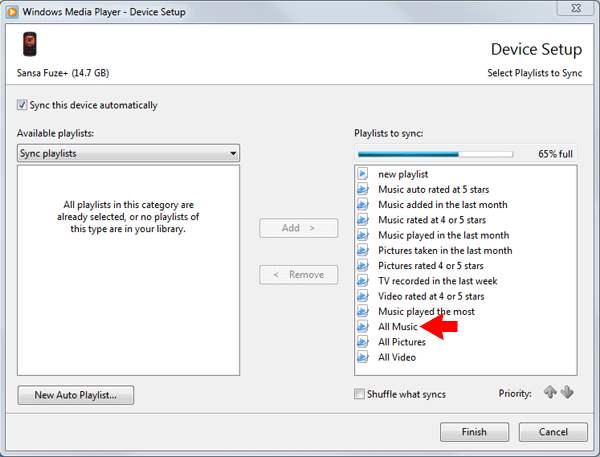Click the Finish button
Viewport: 600px width, 457px height.
pyautogui.click(x=474, y=432)
